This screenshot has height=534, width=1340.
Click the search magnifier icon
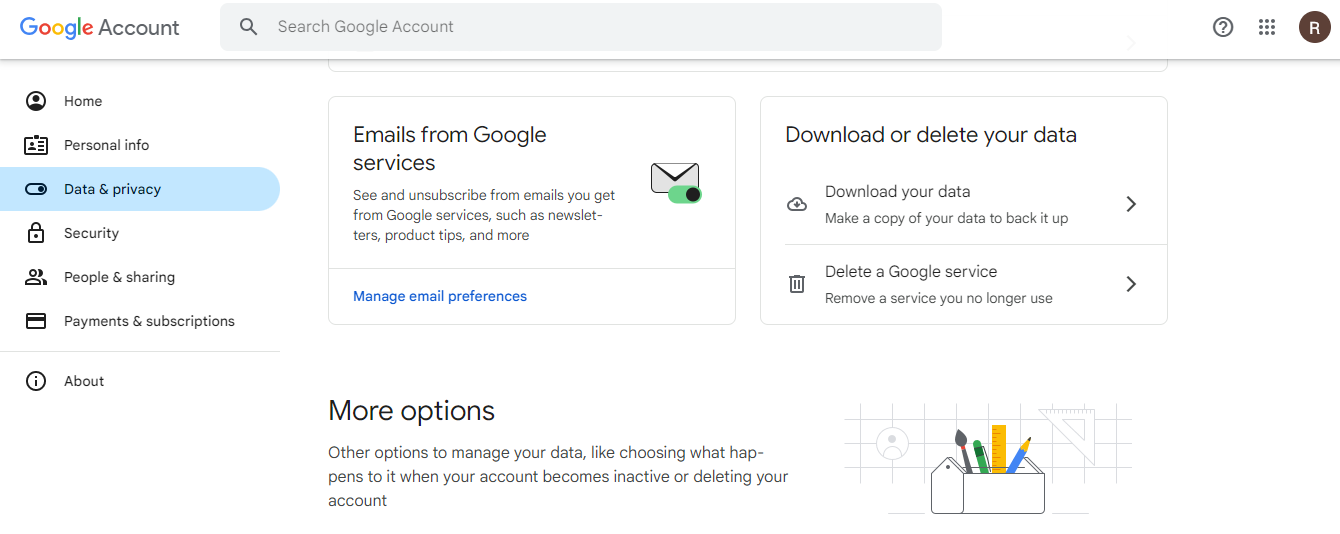(x=249, y=27)
